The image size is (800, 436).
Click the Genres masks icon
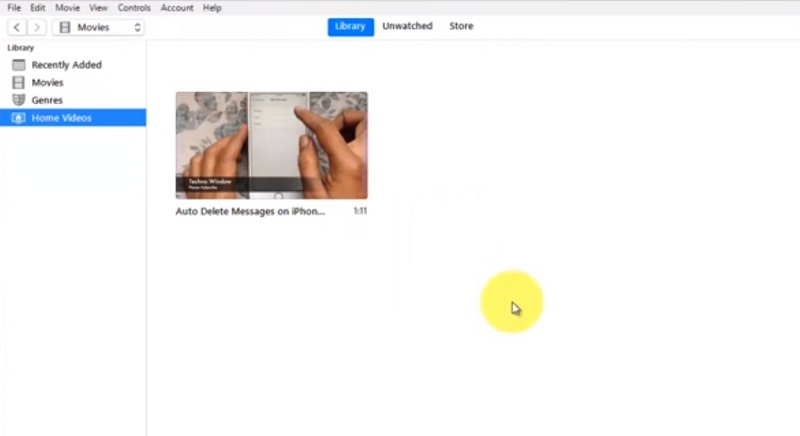coord(19,100)
